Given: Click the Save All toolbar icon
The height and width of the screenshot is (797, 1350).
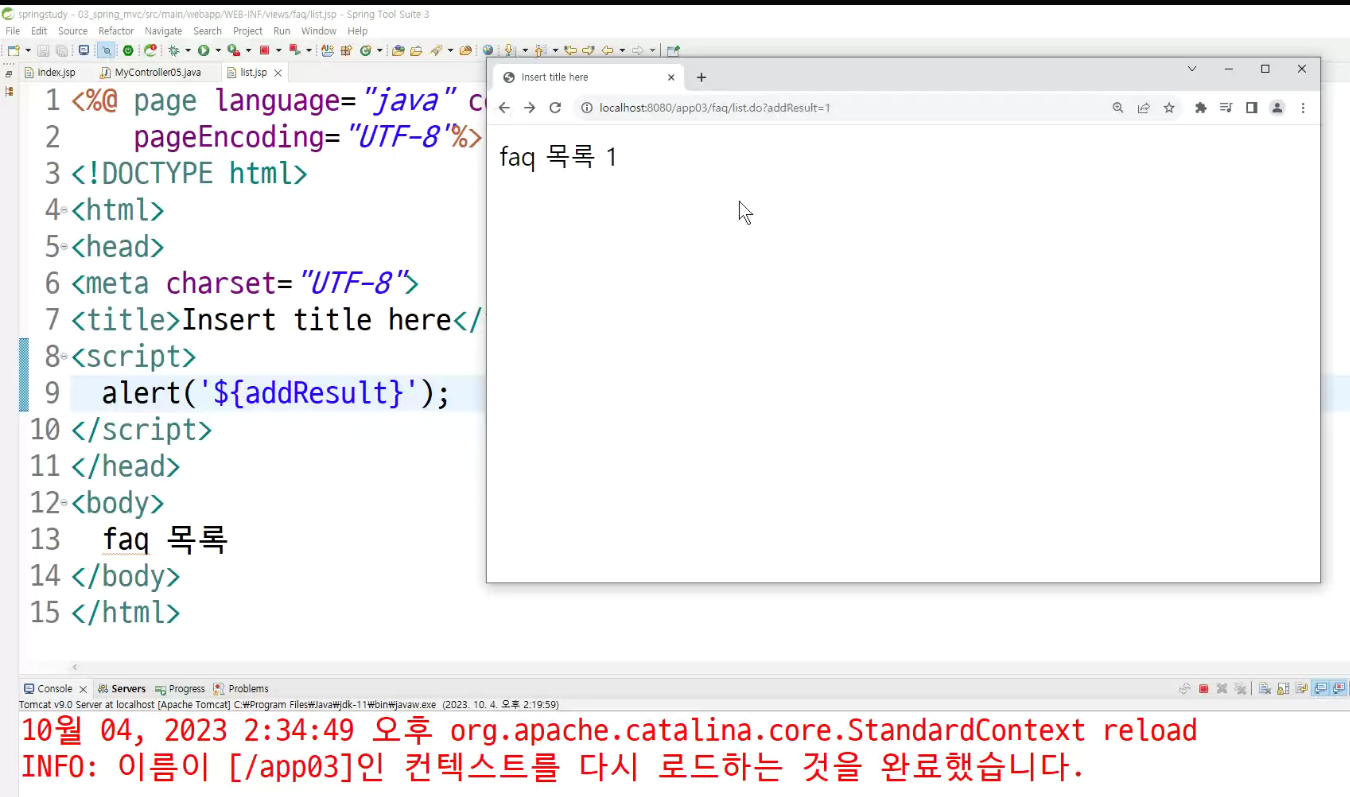Looking at the screenshot, I should coord(61,50).
